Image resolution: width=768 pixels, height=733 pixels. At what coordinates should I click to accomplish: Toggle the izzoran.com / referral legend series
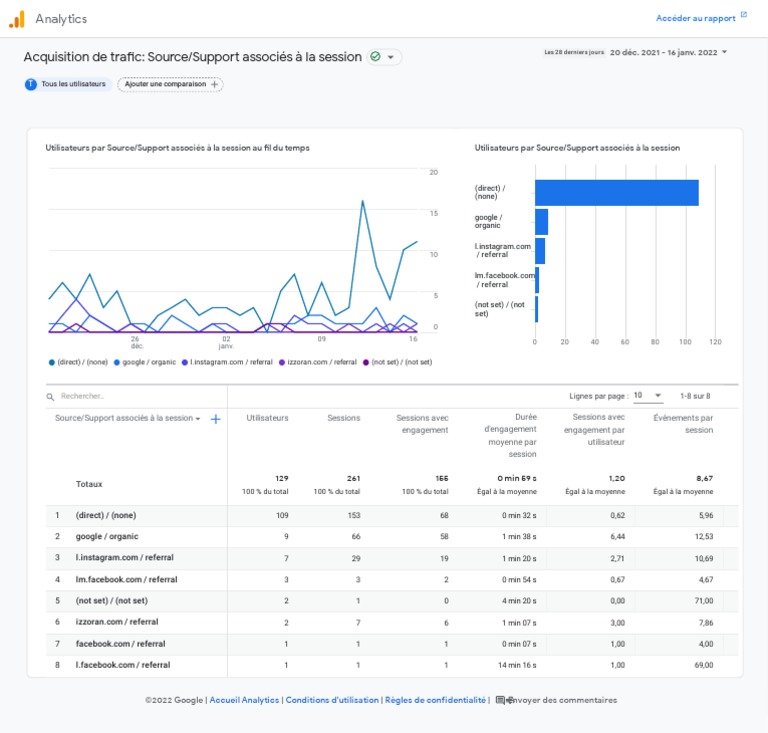[317, 362]
